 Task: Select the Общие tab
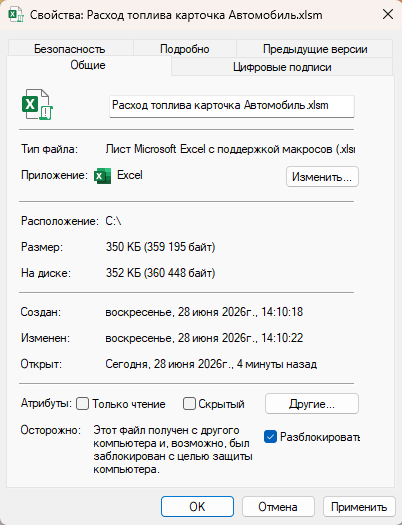pos(88,65)
